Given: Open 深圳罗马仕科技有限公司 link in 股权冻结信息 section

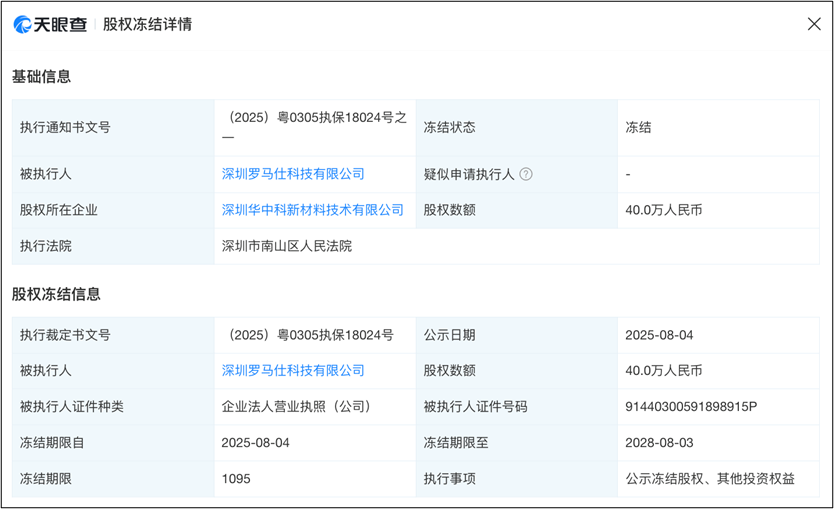Looking at the screenshot, I should click(293, 371).
